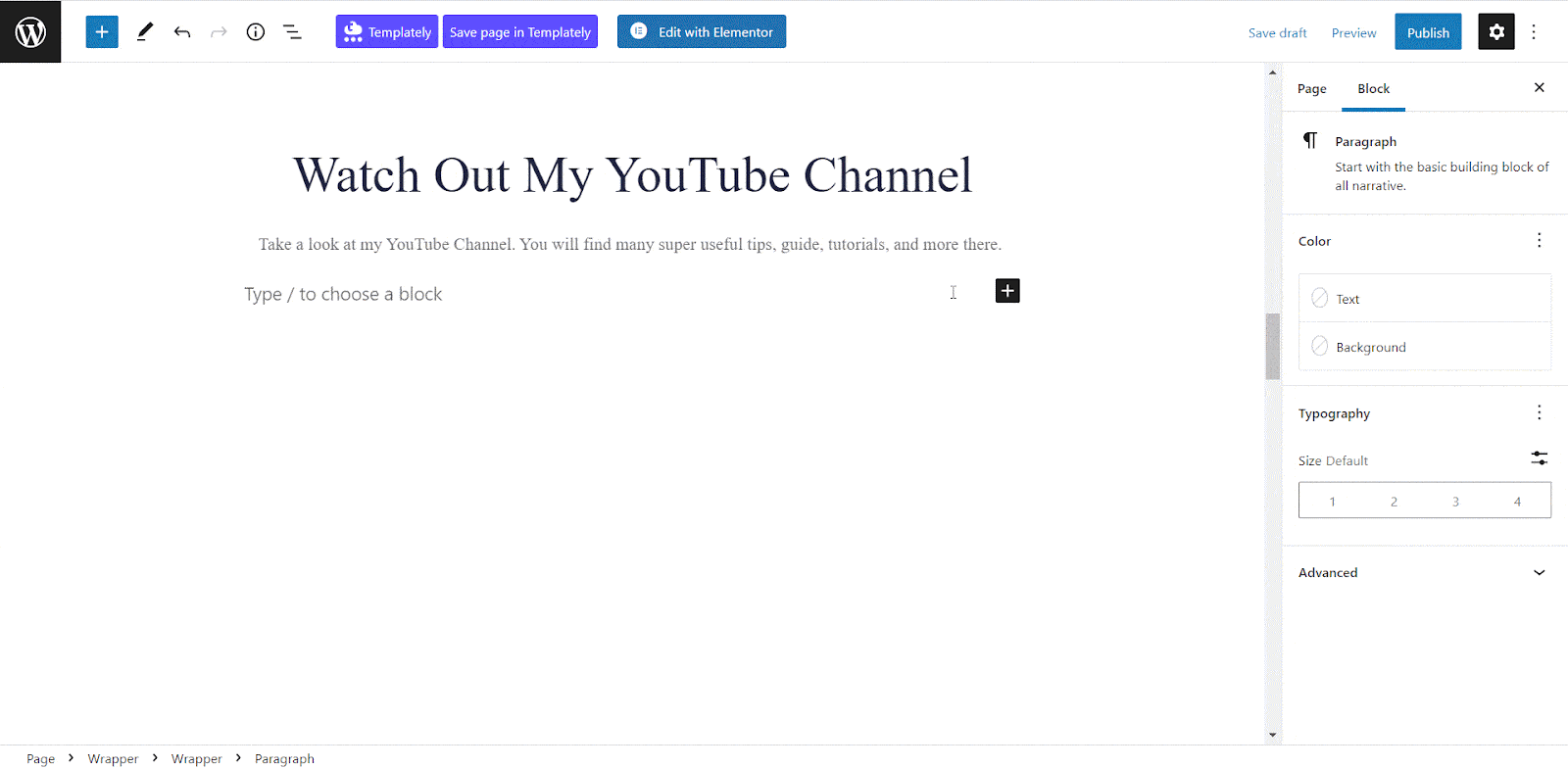1568x769 pixels.
Task: Add block with the black inline plus button
Action: pyautogui.click(x=1007, y=291)
